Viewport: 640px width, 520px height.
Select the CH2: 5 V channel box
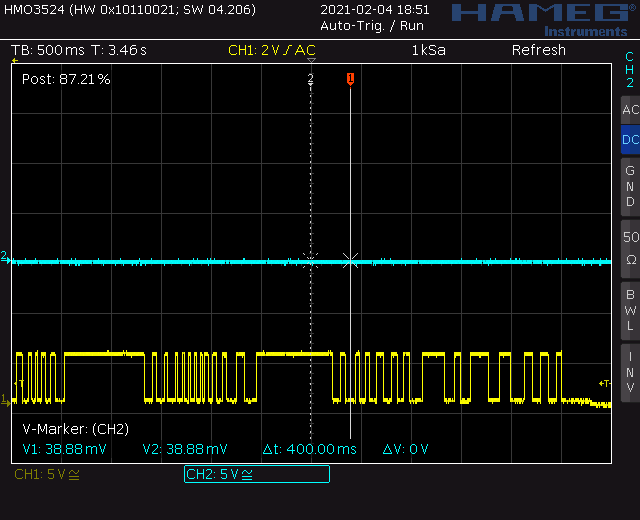257,474
